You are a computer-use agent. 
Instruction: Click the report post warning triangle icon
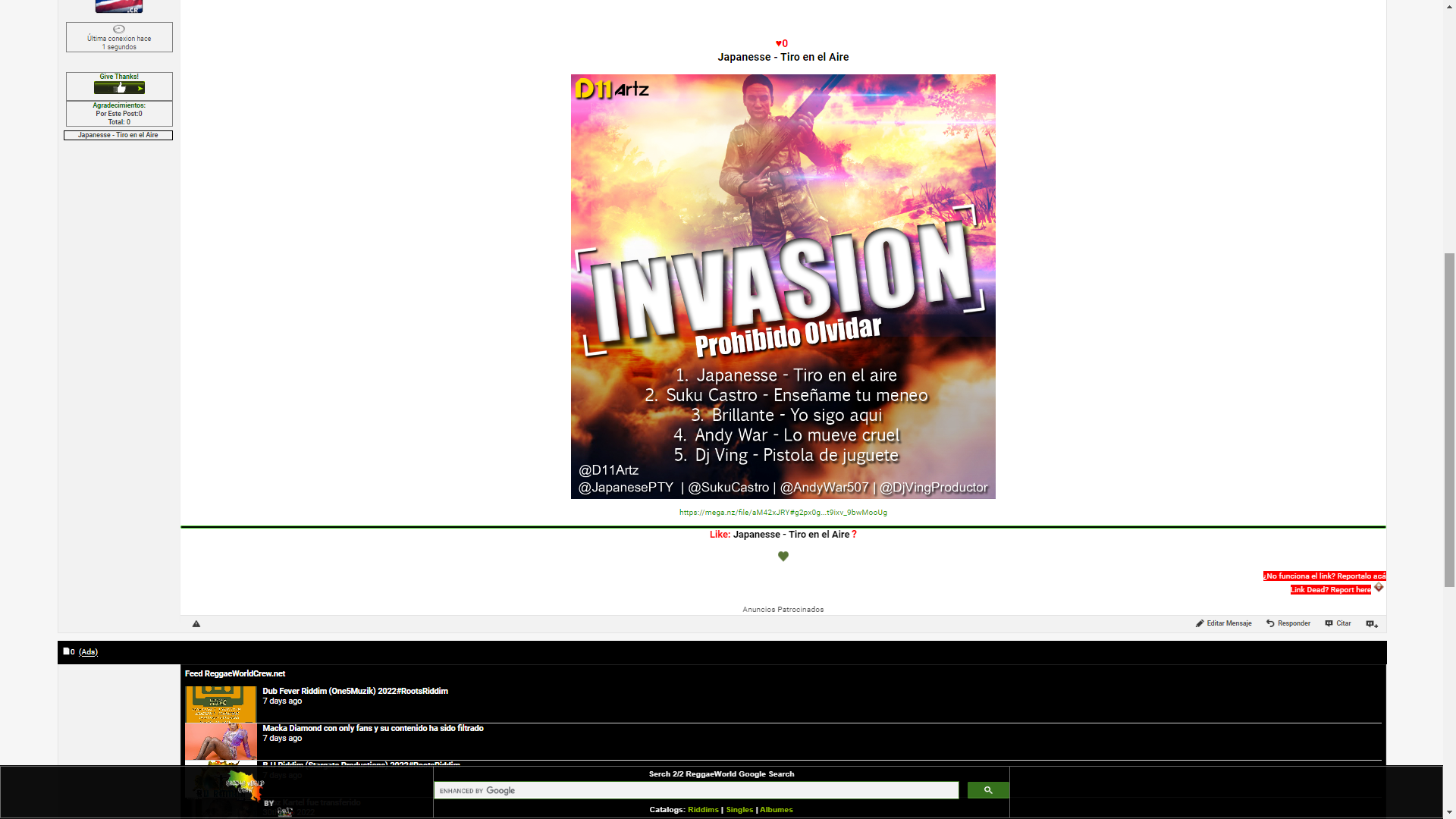tap(196, 624)
